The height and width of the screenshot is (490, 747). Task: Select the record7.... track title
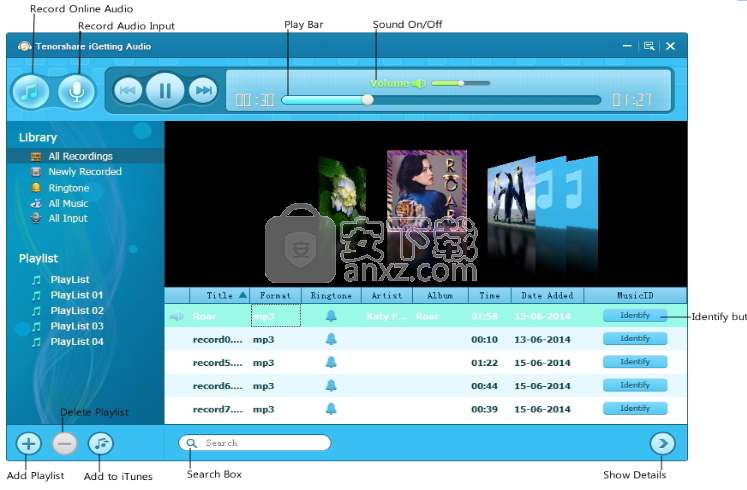click(218, 410)
